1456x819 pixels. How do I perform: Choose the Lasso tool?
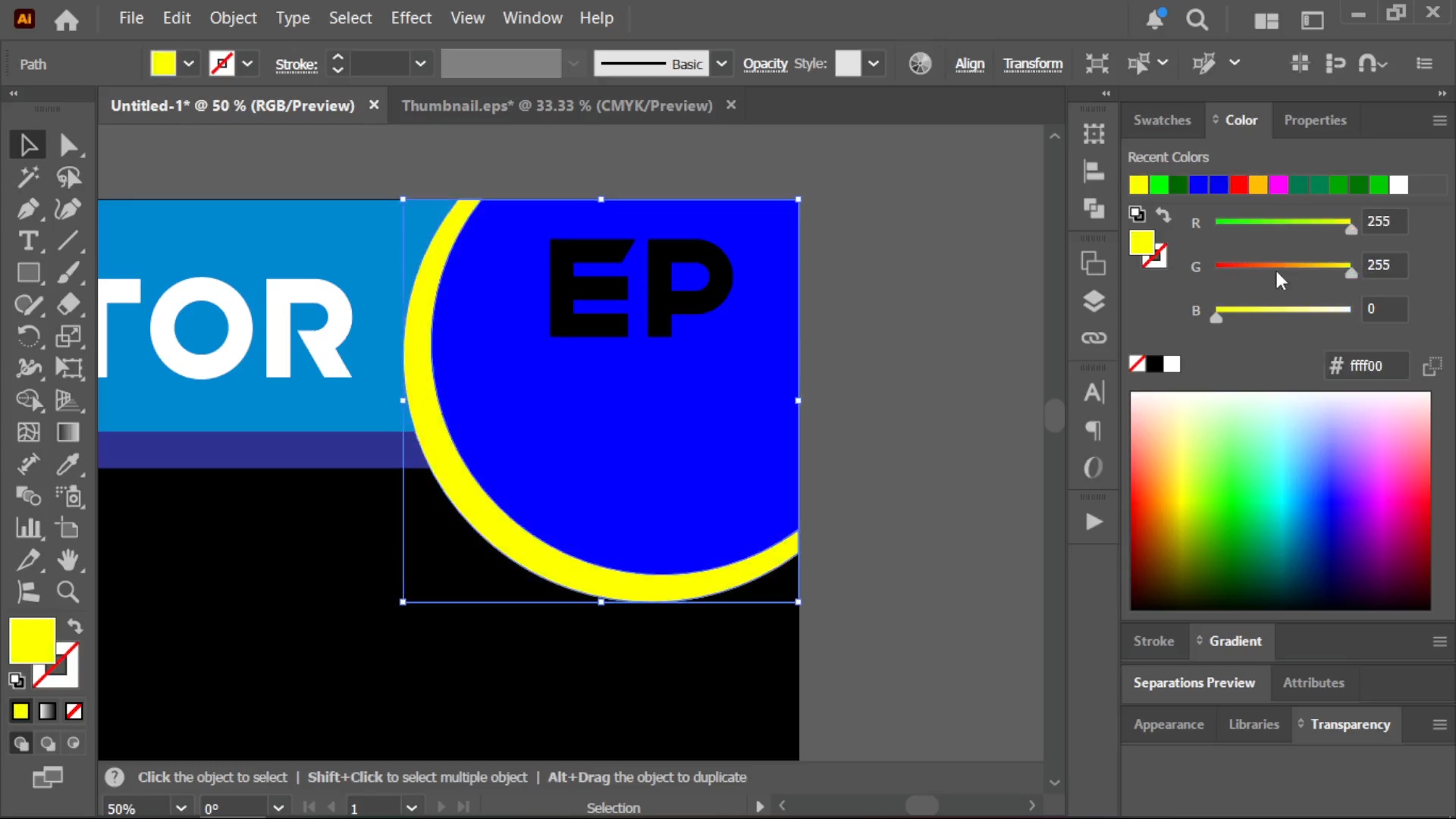click(68, 177)
